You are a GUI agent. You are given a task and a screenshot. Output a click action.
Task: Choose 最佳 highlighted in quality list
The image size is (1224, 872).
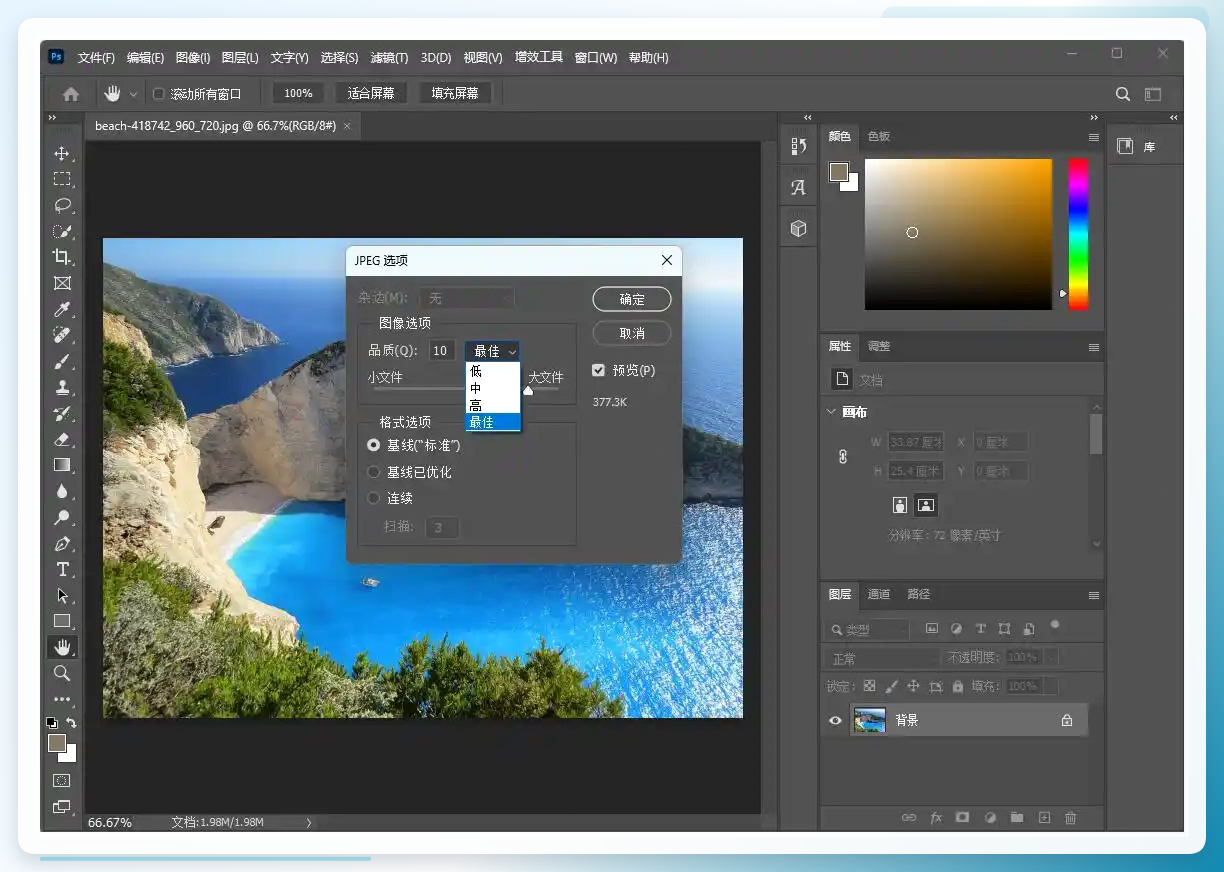492,422
